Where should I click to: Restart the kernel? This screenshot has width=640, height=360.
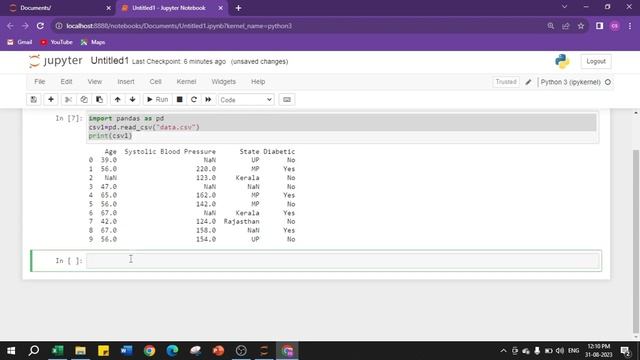194,100
